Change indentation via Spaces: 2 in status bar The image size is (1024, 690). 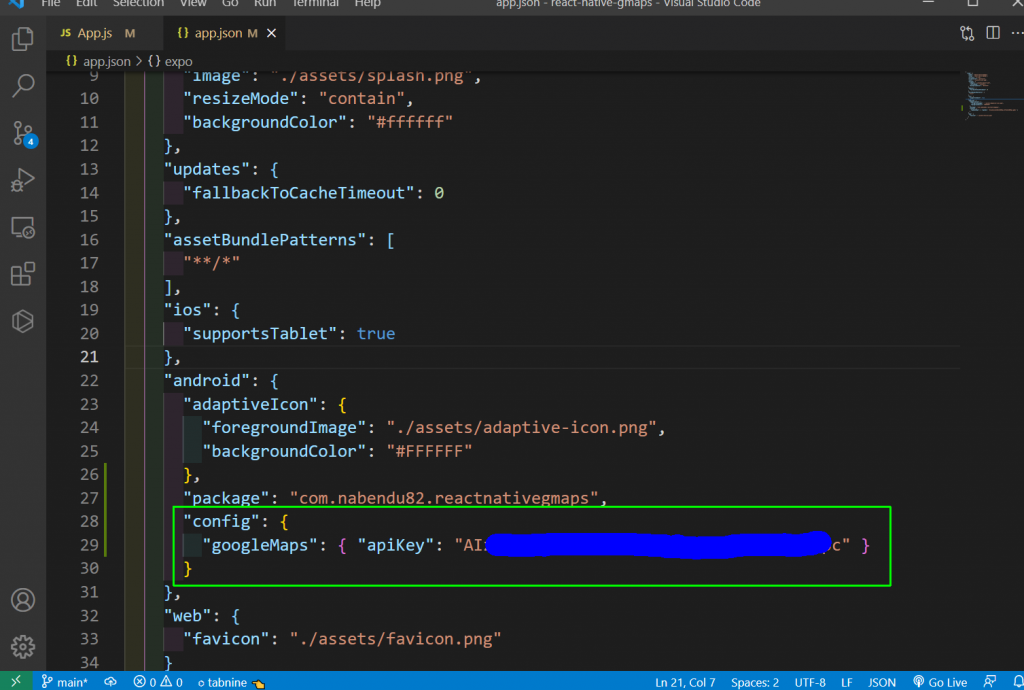click(754, 681)
